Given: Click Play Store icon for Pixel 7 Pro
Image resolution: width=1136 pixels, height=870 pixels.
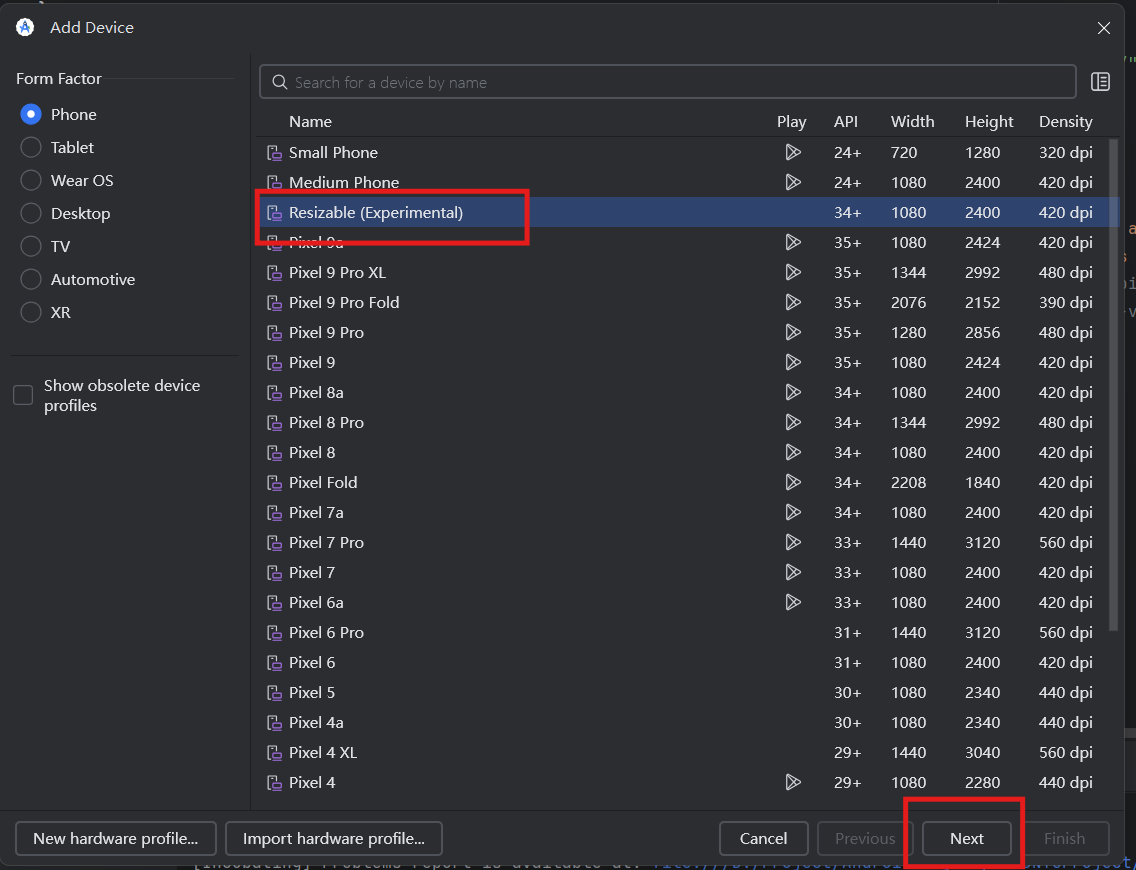Looking at the screenshot, I should (793, 543).
